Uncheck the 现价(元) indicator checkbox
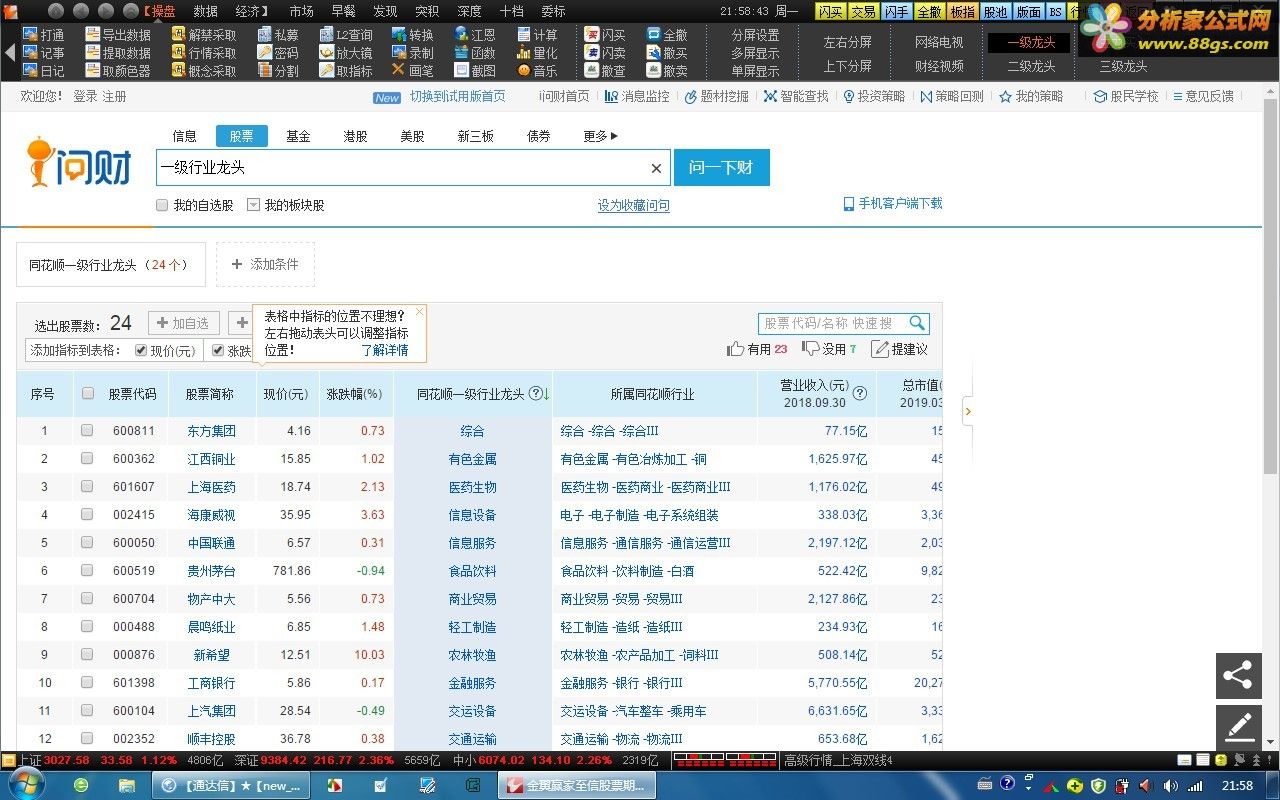The width and height of the screenshot is (1280, 800). click(x=141, y=351)
